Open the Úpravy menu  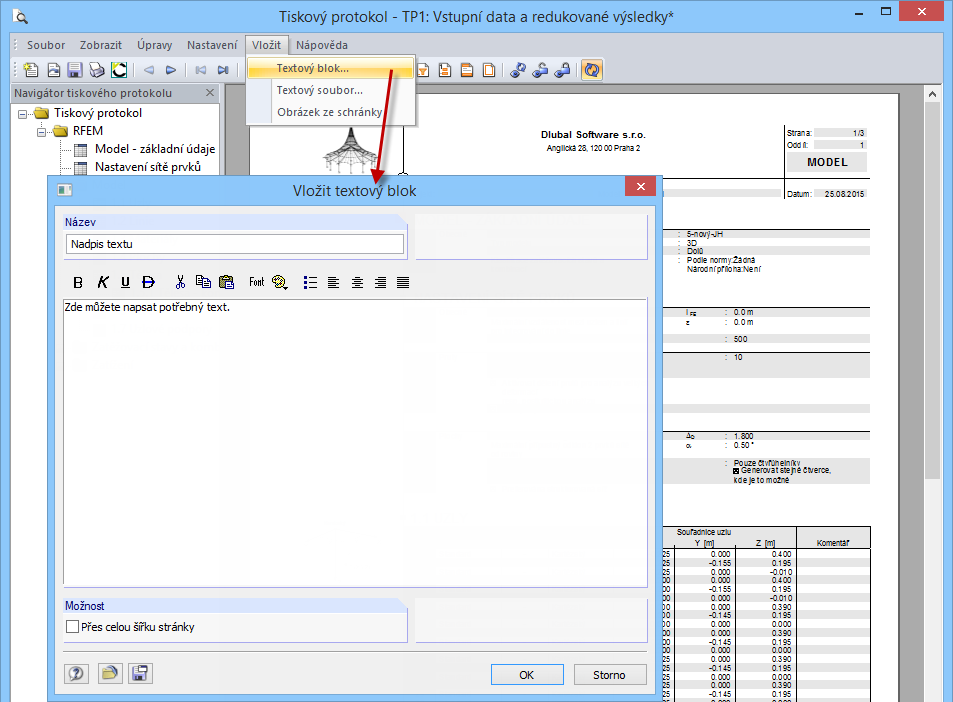coord(154,45)
